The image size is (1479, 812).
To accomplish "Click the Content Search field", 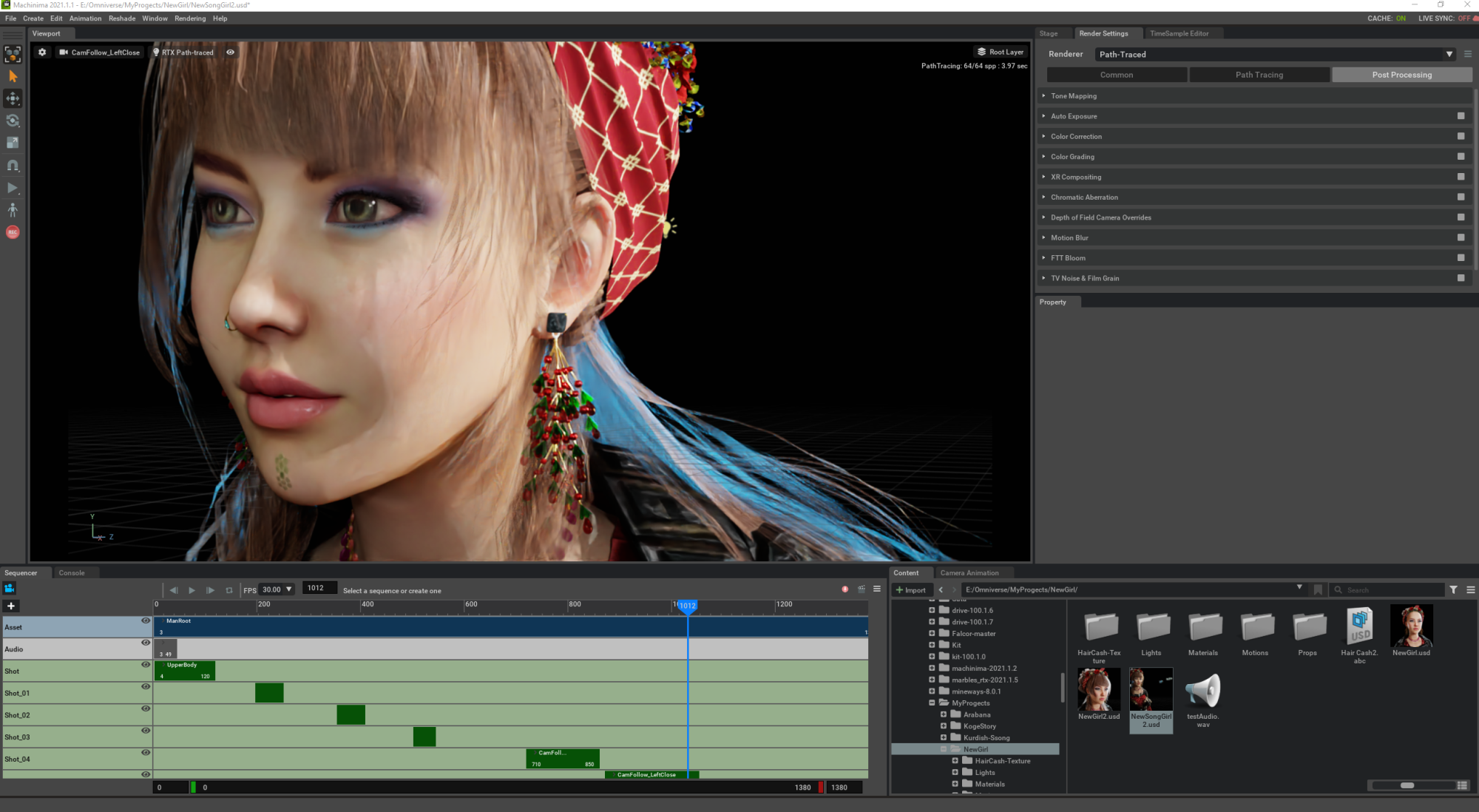I will pyautogui.click(x=1387, y=590).
